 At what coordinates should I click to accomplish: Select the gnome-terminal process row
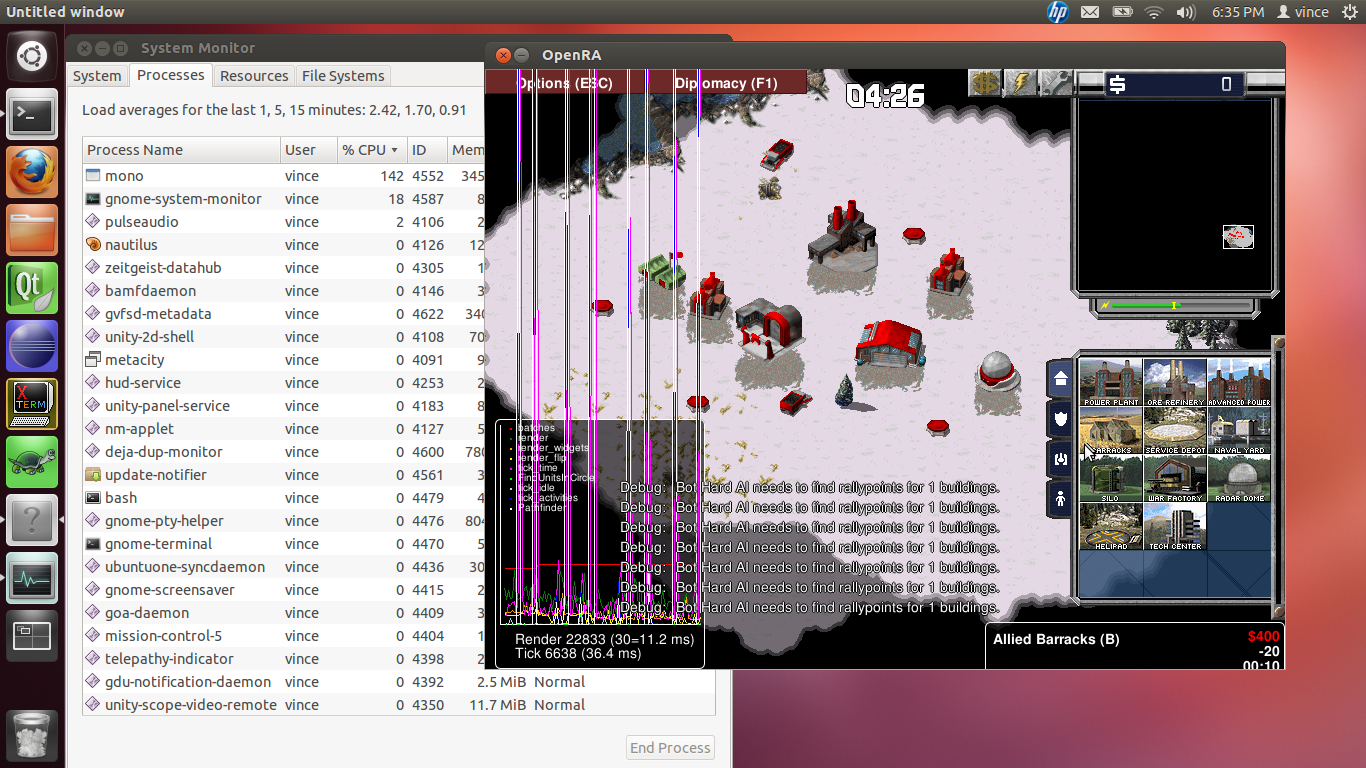(x=283, y=544)
